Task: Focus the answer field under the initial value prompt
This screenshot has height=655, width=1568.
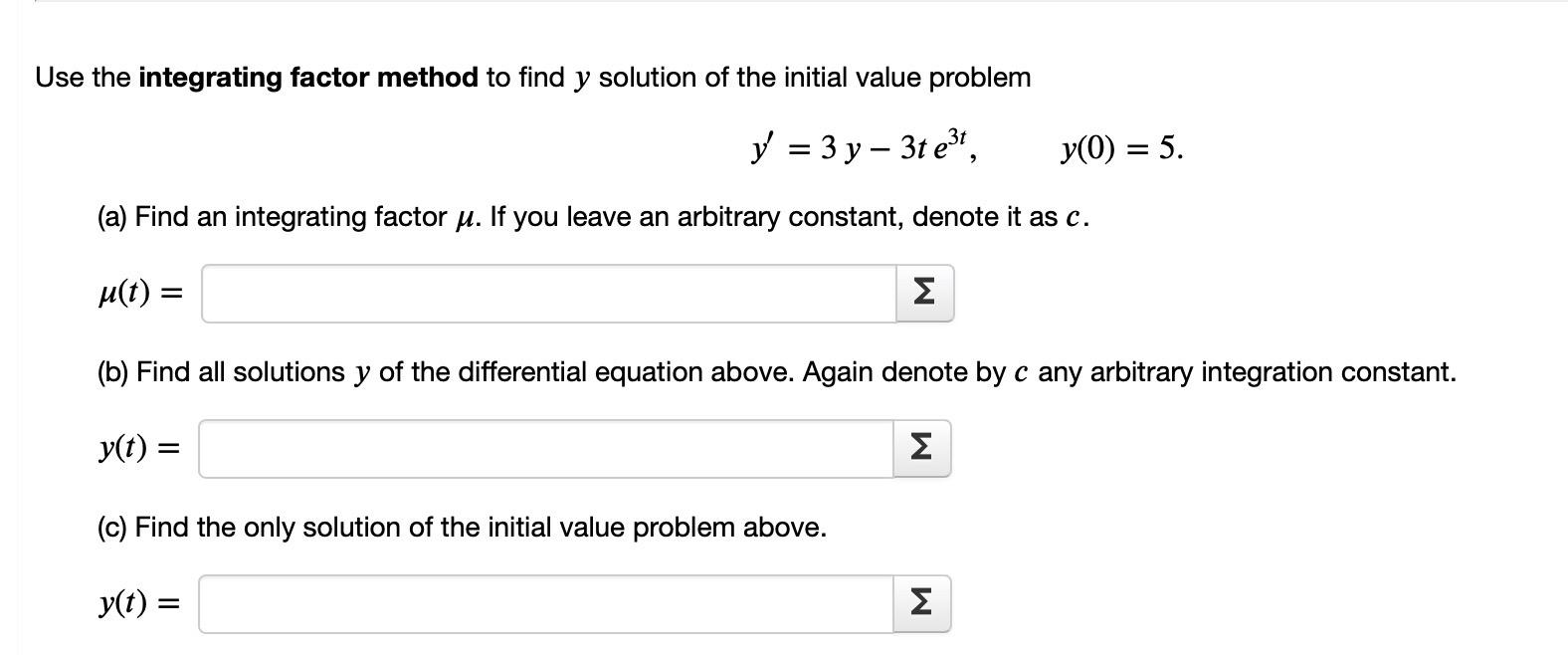Action: click(x=547, y=601)
